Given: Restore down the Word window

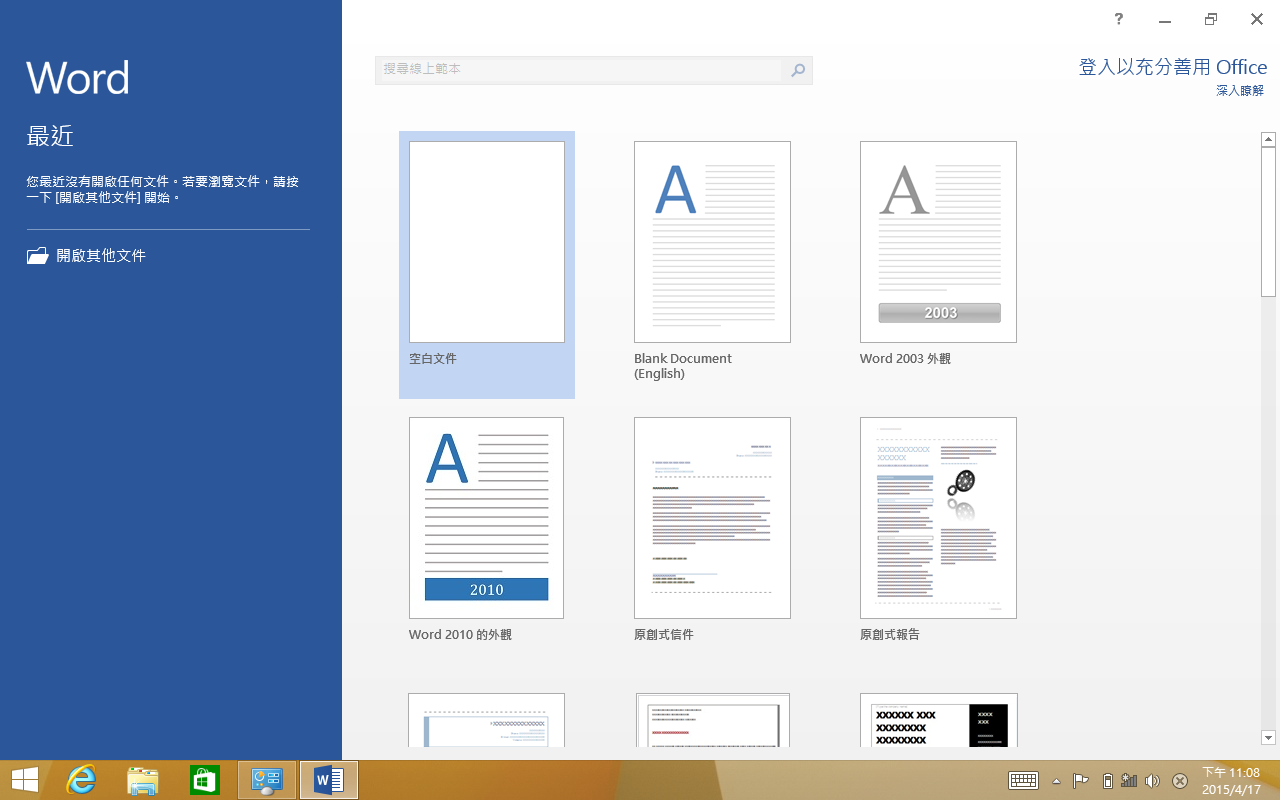Looking at the screenshot, I should pos(1211,19).
